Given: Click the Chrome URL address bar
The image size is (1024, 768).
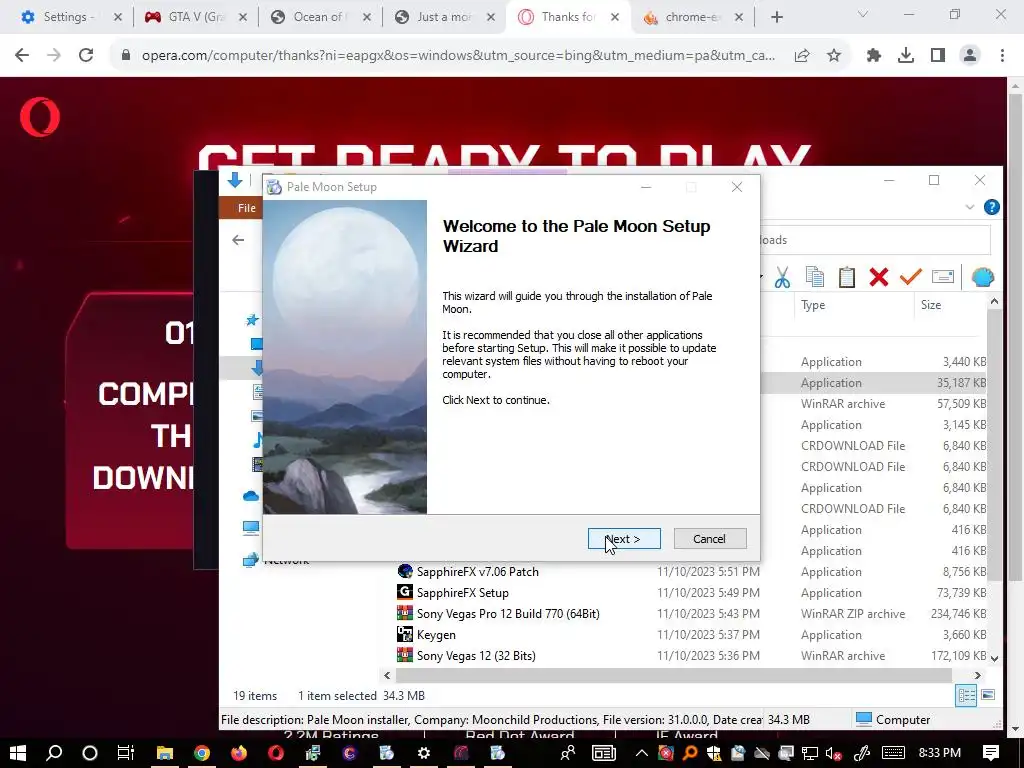Looking at the screenshot, I should click(457, 56).
